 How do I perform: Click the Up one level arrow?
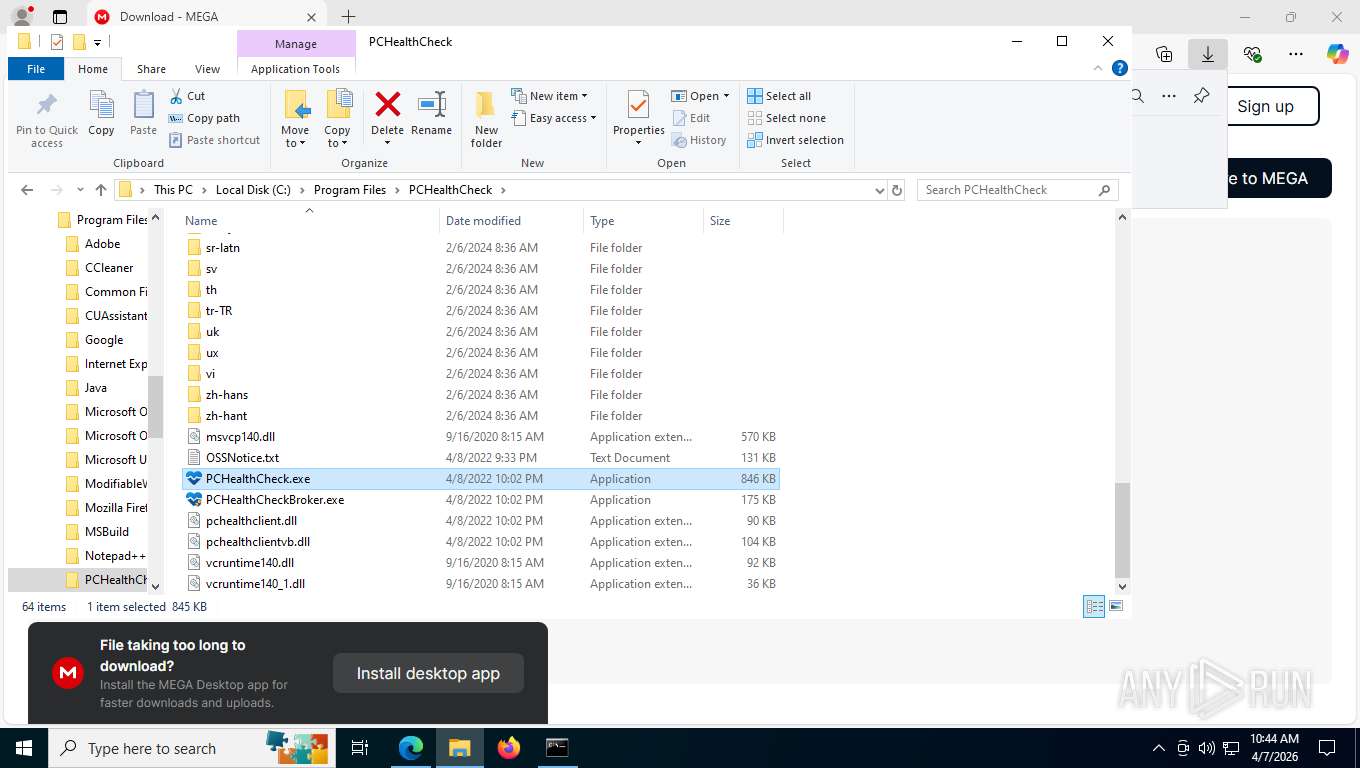tap(101, 190)
